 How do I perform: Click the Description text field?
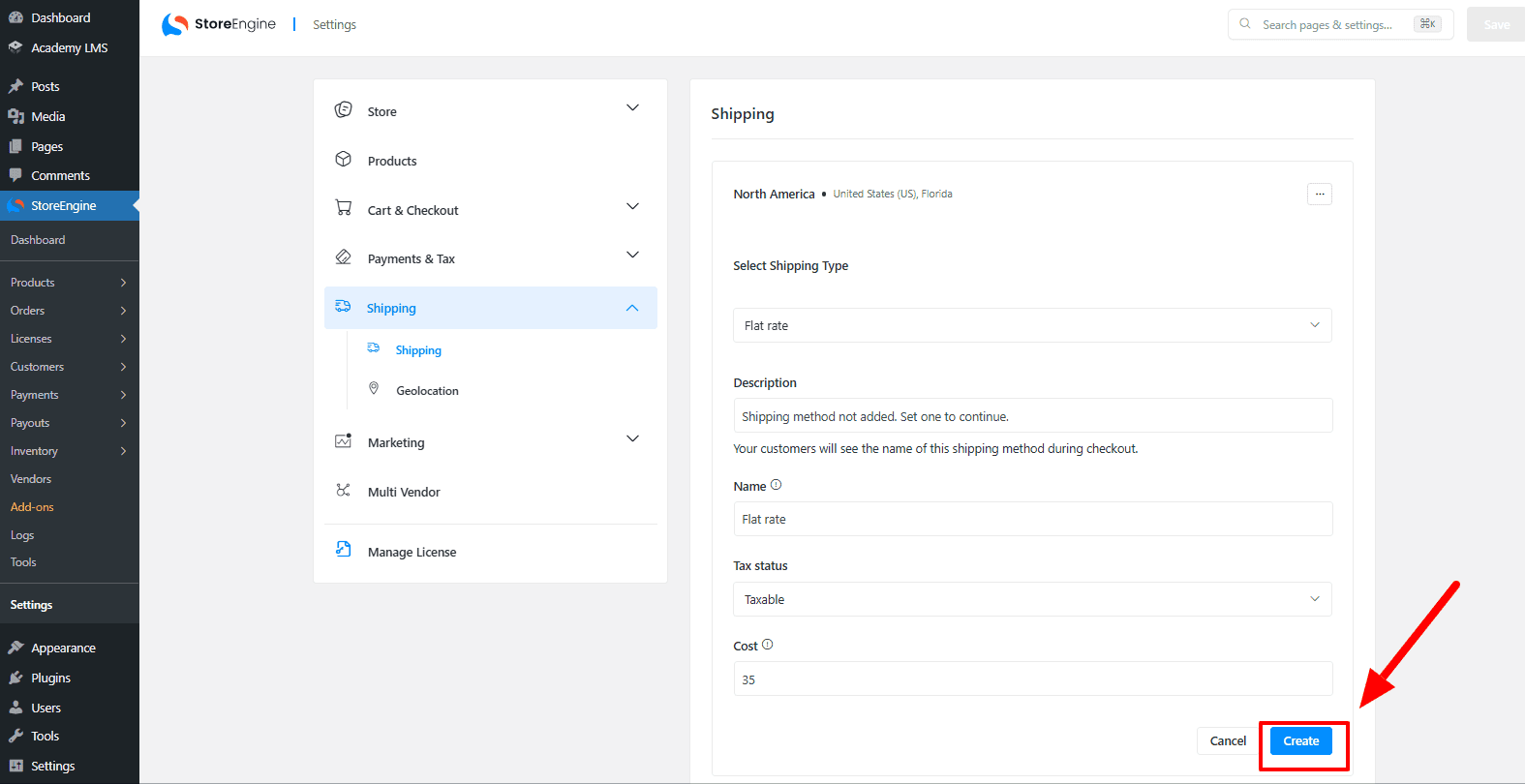click(1033, 415)
